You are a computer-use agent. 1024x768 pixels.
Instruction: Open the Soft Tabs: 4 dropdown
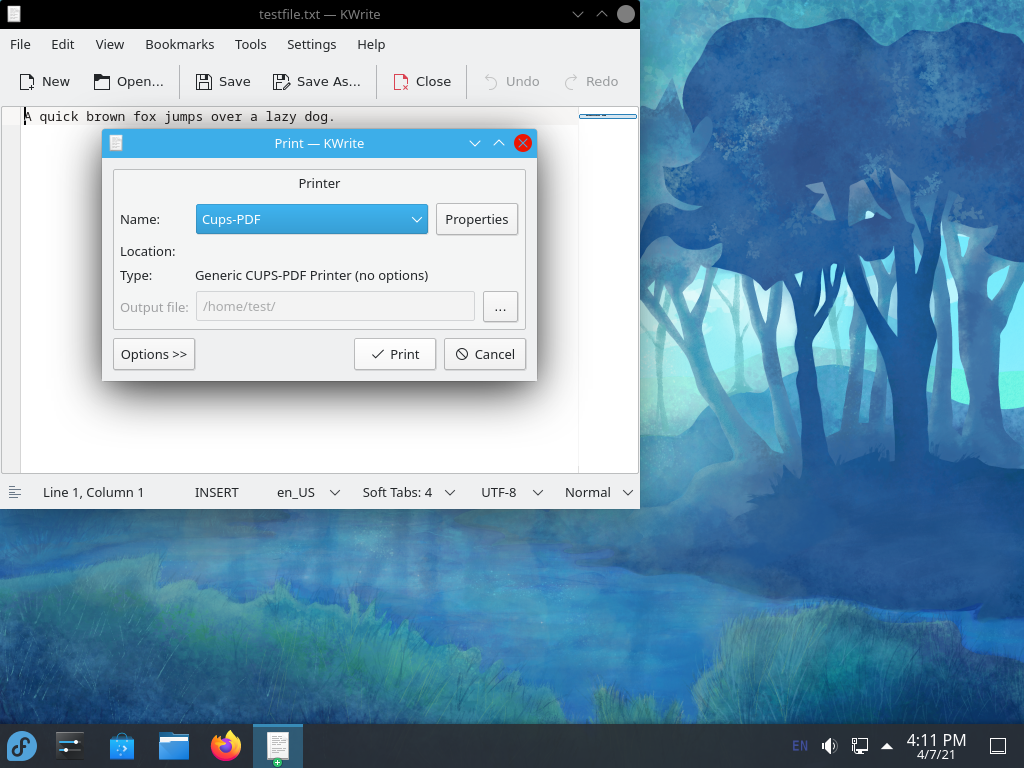pos(409,492)
